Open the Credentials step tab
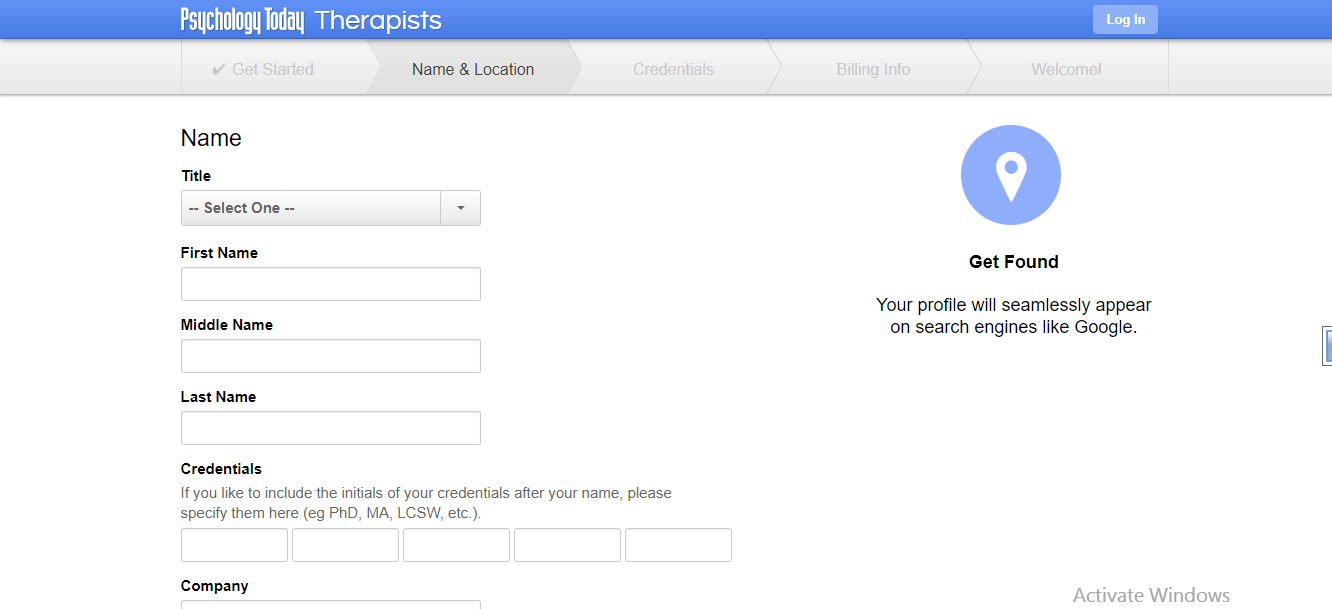This screenshot has width=1332, height=609. point(673,69)
